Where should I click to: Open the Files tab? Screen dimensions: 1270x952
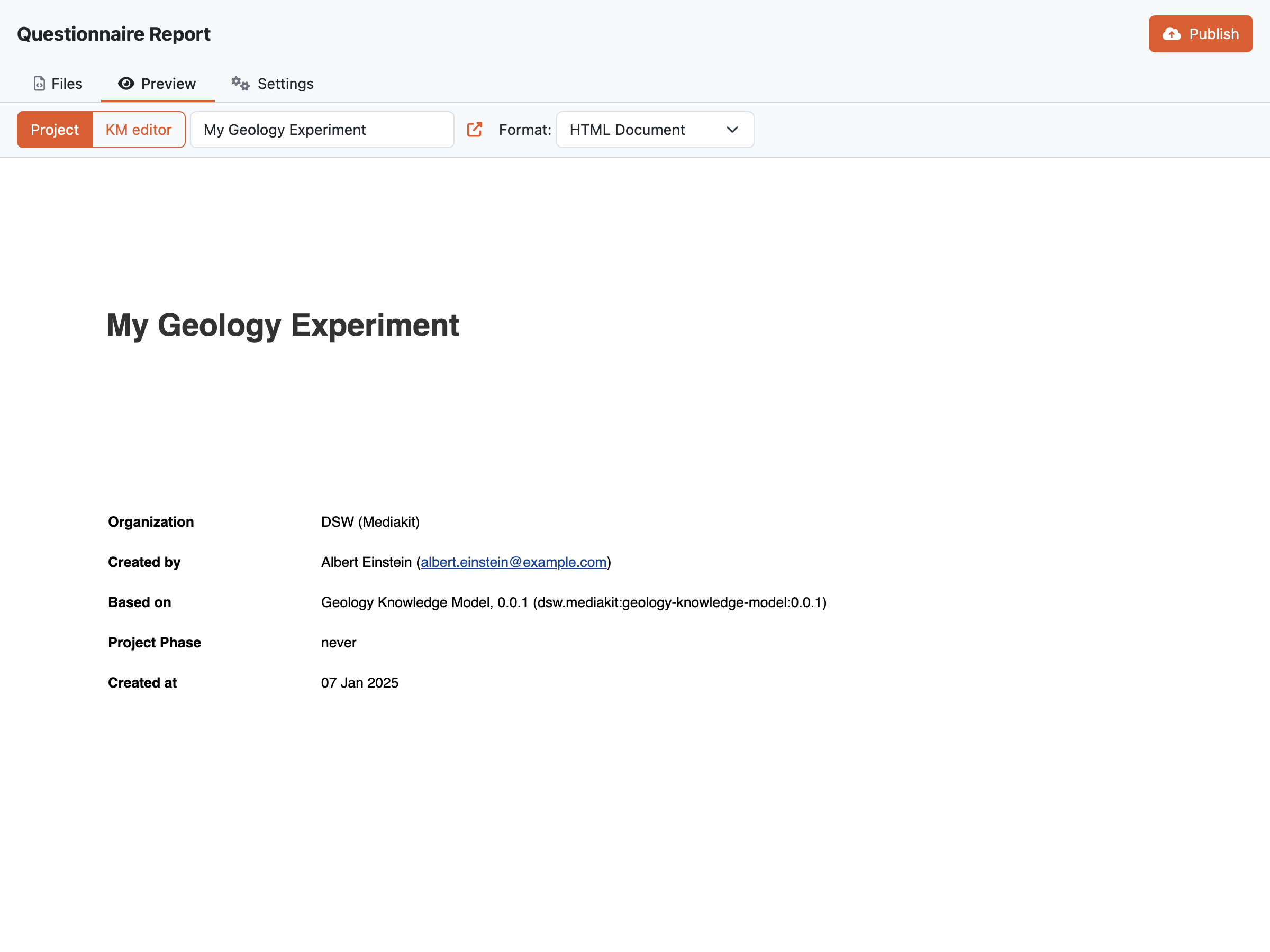[x=58, y=84]
